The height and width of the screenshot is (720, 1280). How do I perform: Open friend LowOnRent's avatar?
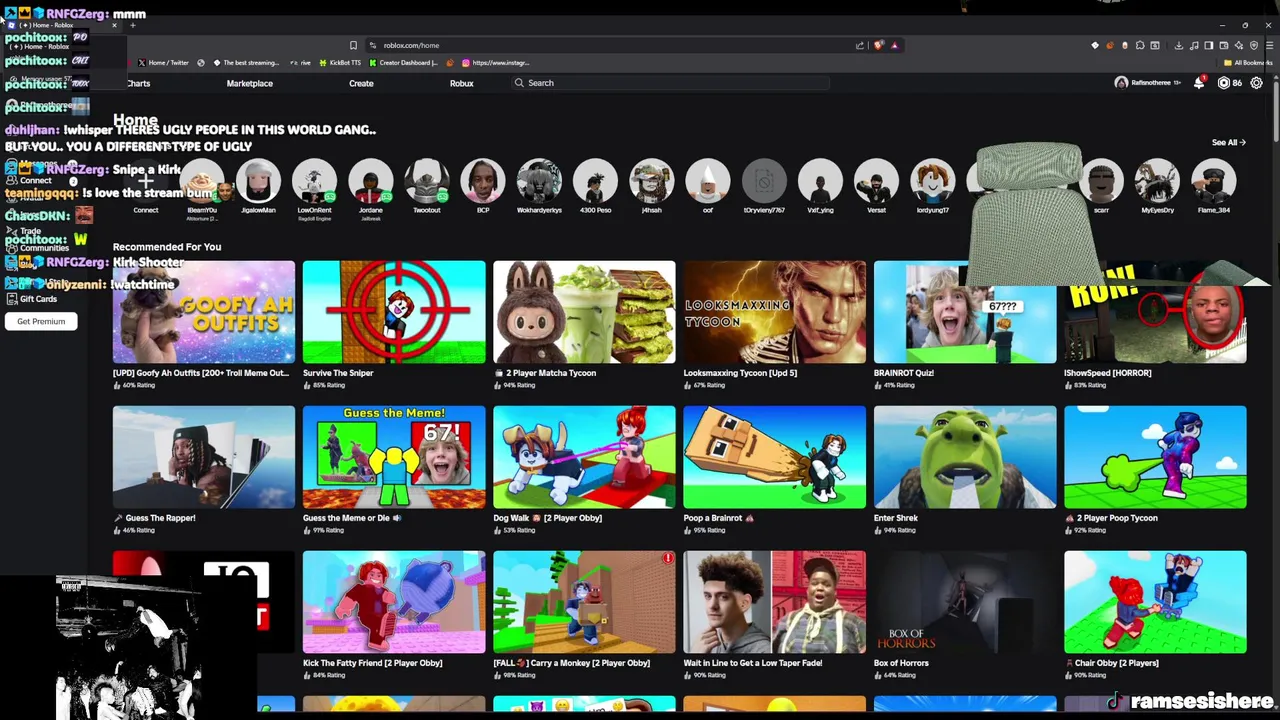314,181
